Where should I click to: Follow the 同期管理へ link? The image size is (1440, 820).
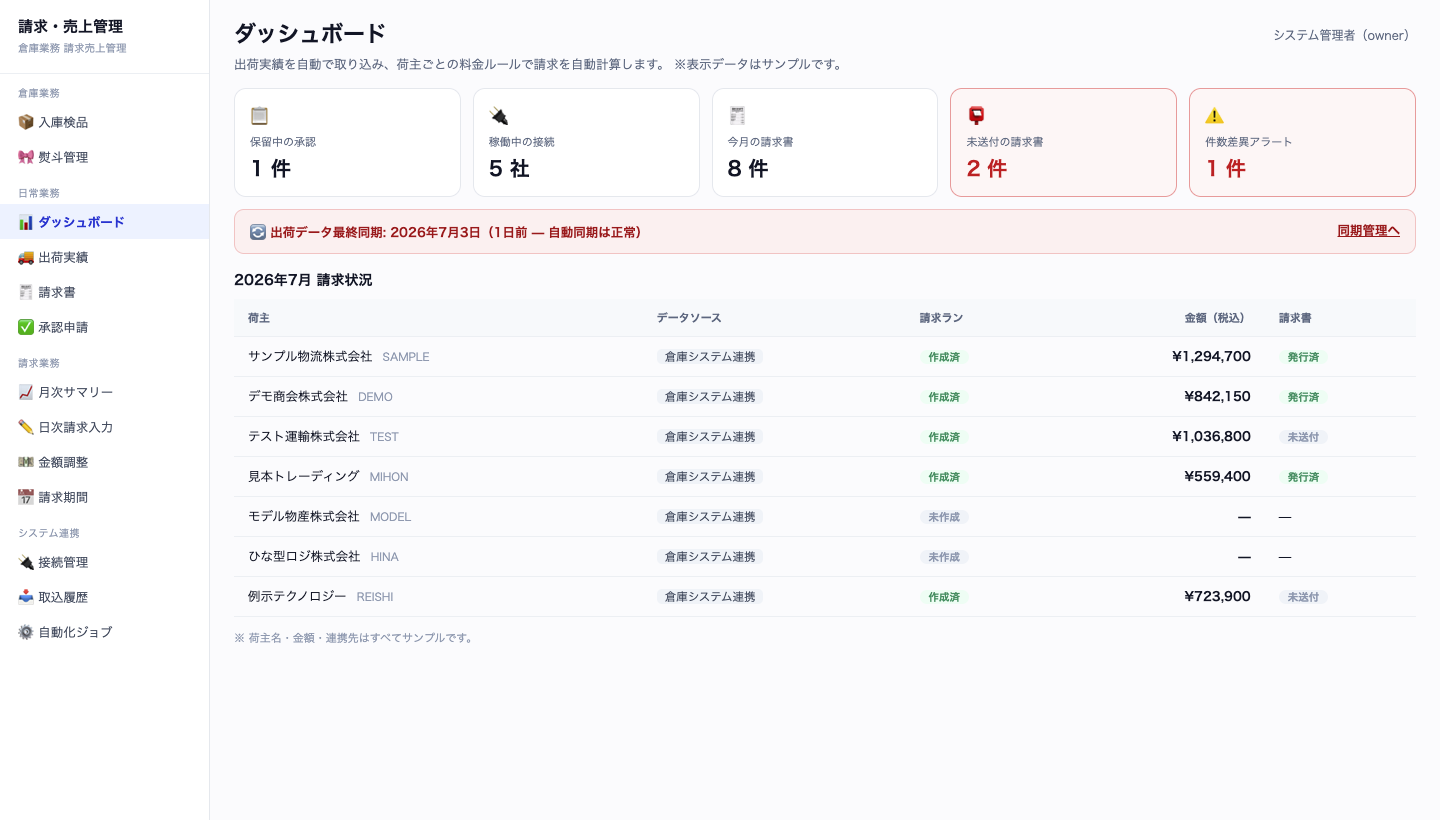pos(1368,231)
